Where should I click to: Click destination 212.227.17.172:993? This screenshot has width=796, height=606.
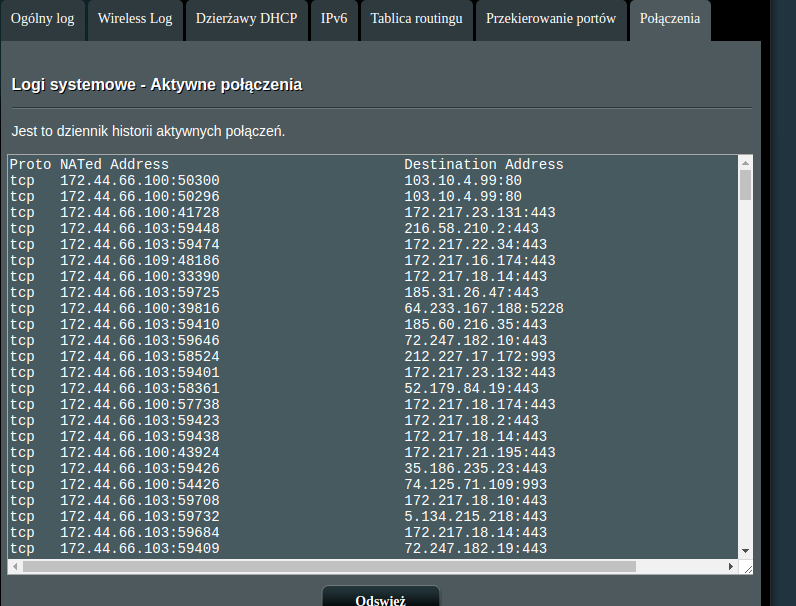[480, 356]
